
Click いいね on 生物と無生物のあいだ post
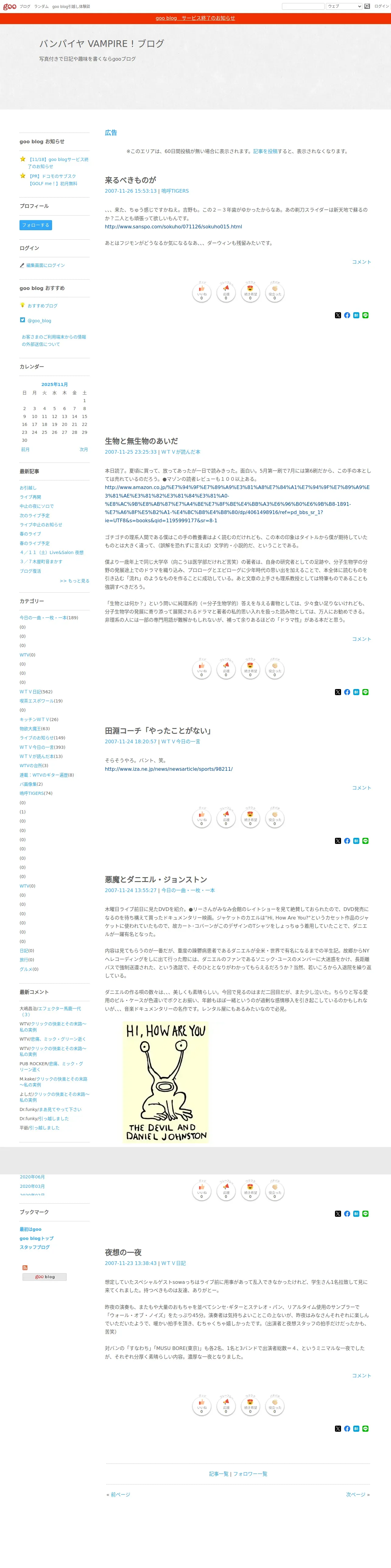[202, 670]
